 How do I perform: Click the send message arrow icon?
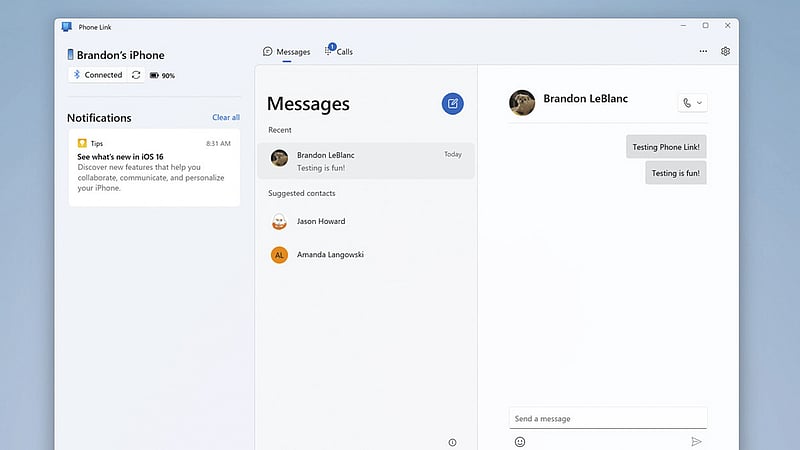696,441
